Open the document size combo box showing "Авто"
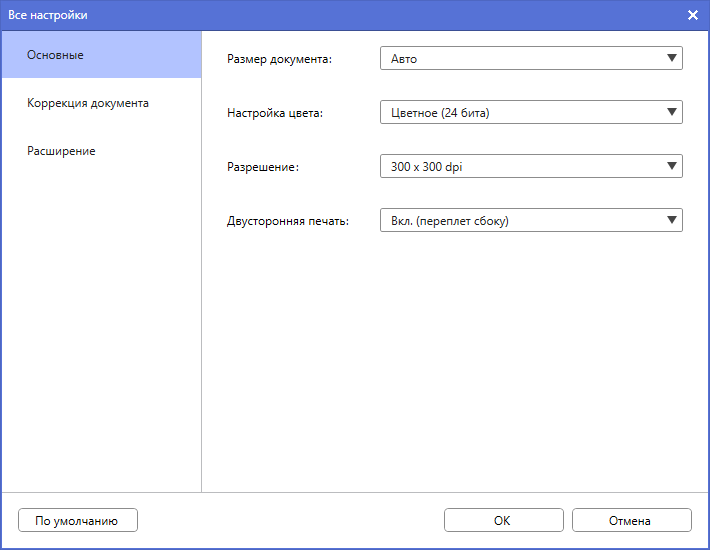The height and width of the screenshot is (550, 710). [x=520, y=59]
